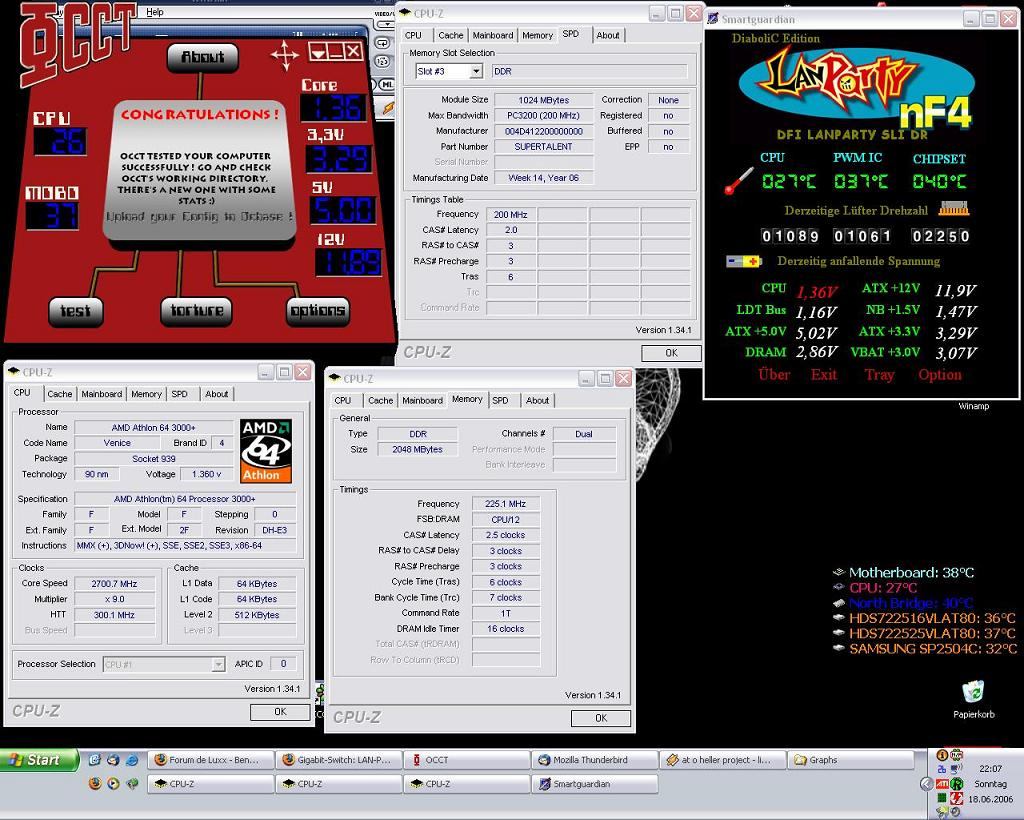Image resolution: width=1024 pixels, height=820 pixels.
Task: Click the OCCT 12V reading display
Action: point(349,262)
